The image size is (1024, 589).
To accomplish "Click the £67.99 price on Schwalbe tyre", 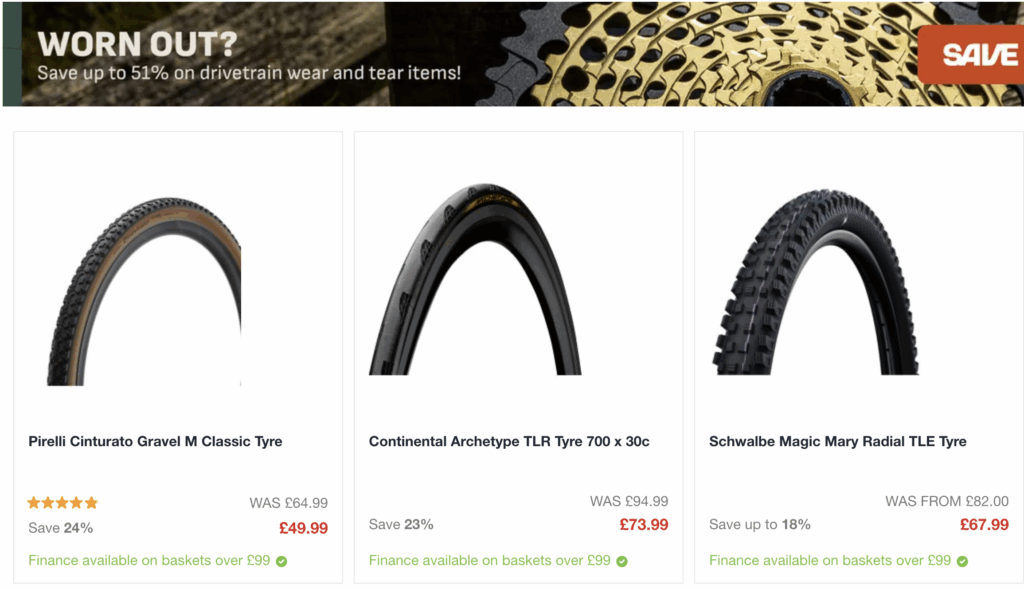I will [984, 524].
